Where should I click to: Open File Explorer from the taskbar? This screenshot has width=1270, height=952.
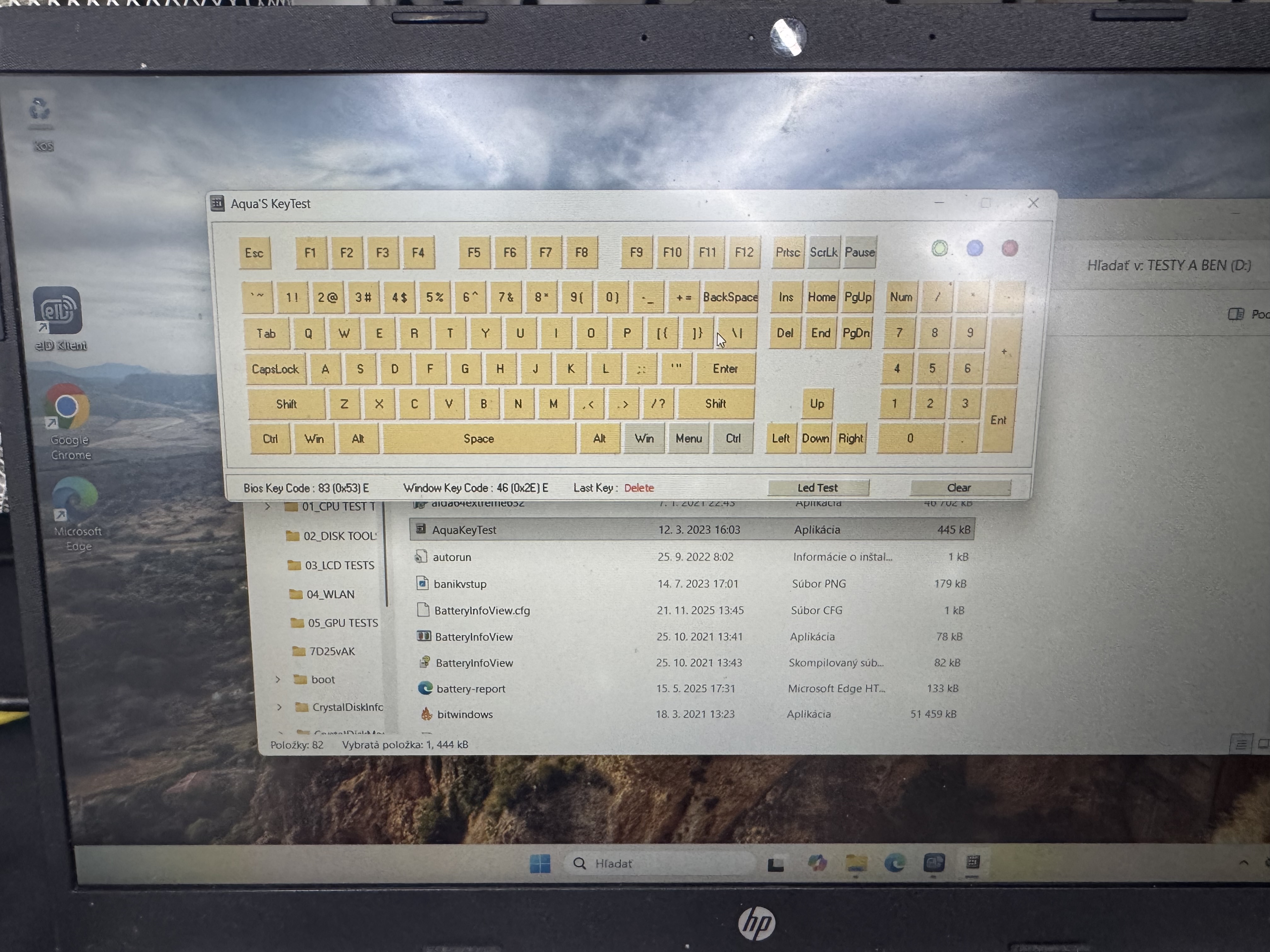click(x=855, y=863)
